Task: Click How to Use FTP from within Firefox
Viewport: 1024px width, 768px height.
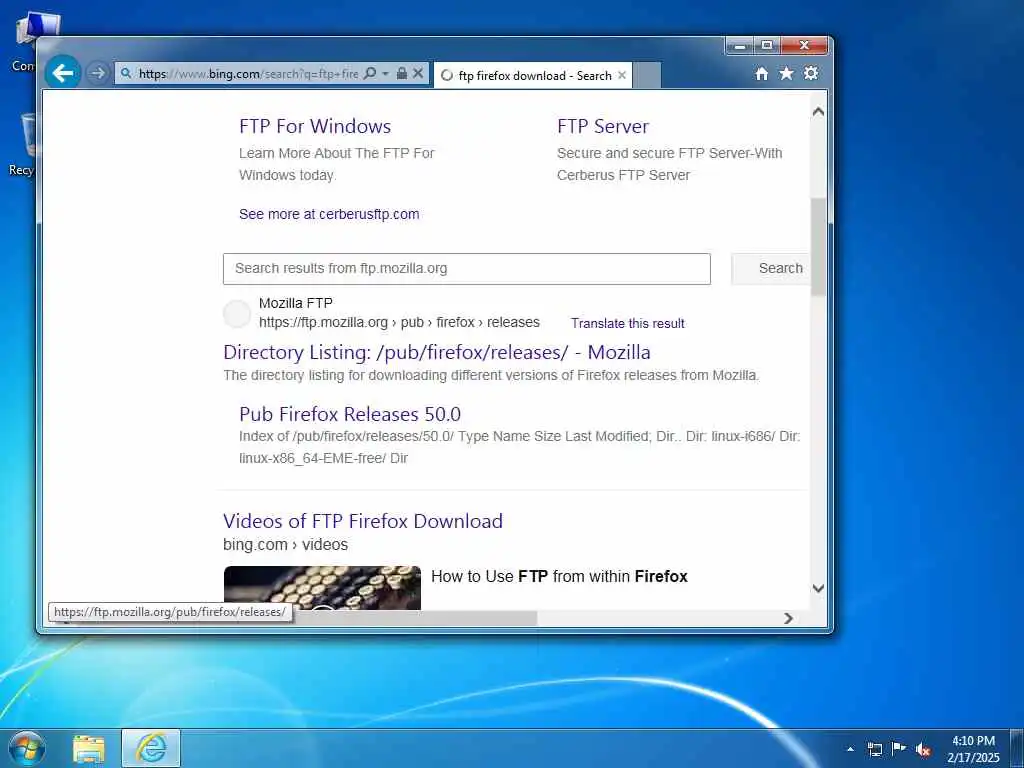Action: point(559,577)
